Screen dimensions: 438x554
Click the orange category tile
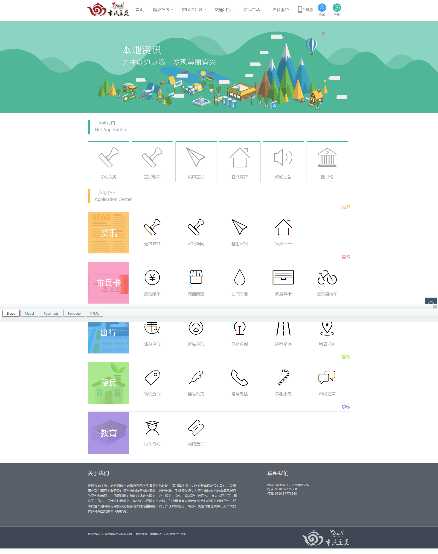[x=108, y=232]
